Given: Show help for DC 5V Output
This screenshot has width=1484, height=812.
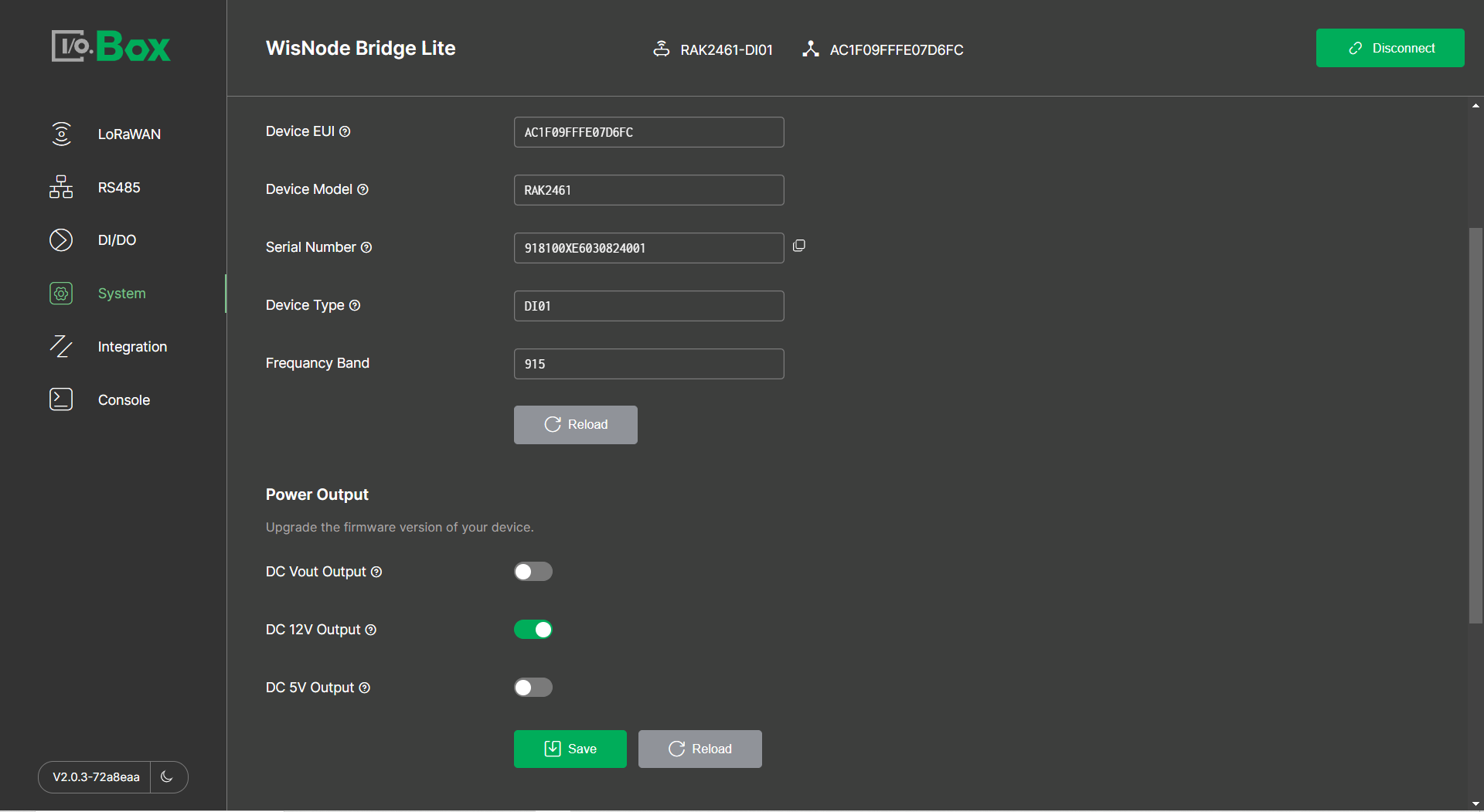Looking at the screenshot, I should pyautogui.click(x=365, y=688).
